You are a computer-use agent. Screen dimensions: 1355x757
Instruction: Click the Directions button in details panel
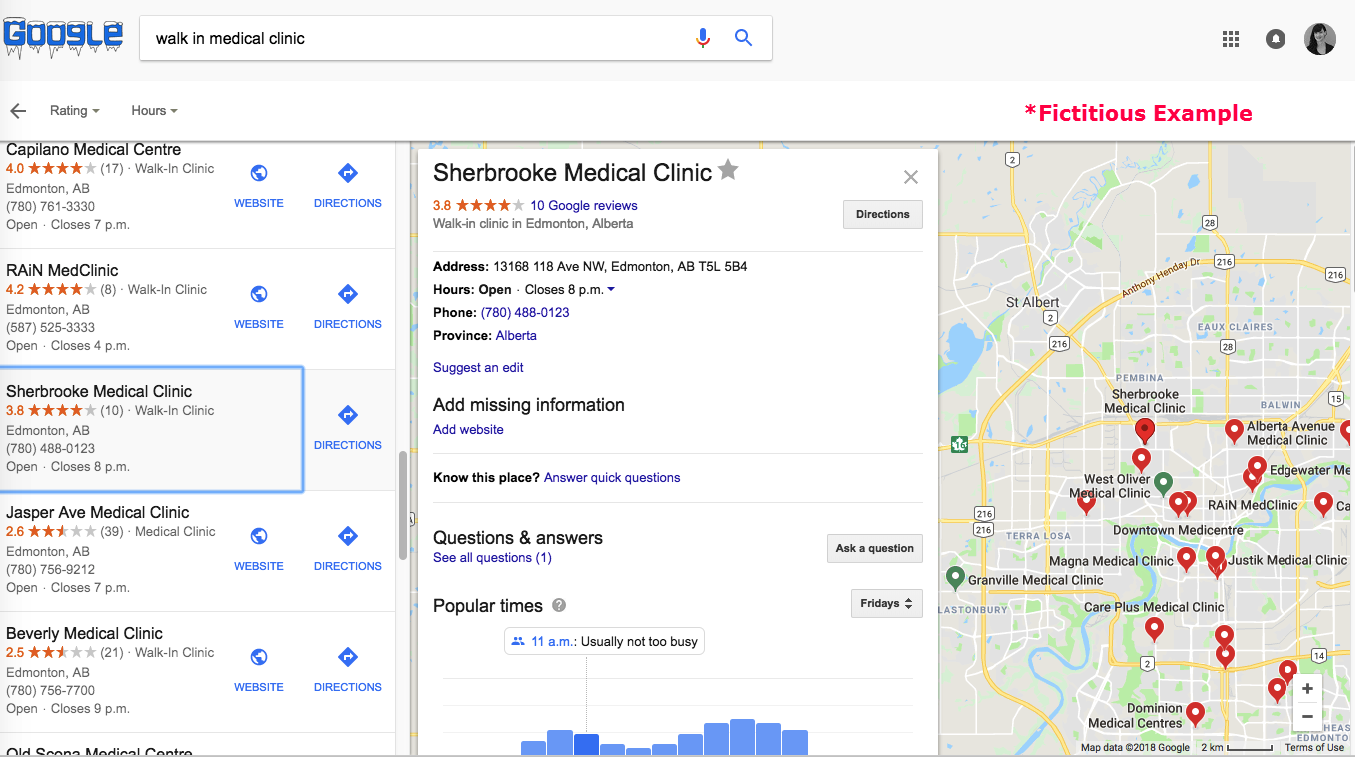click(882, 214)
